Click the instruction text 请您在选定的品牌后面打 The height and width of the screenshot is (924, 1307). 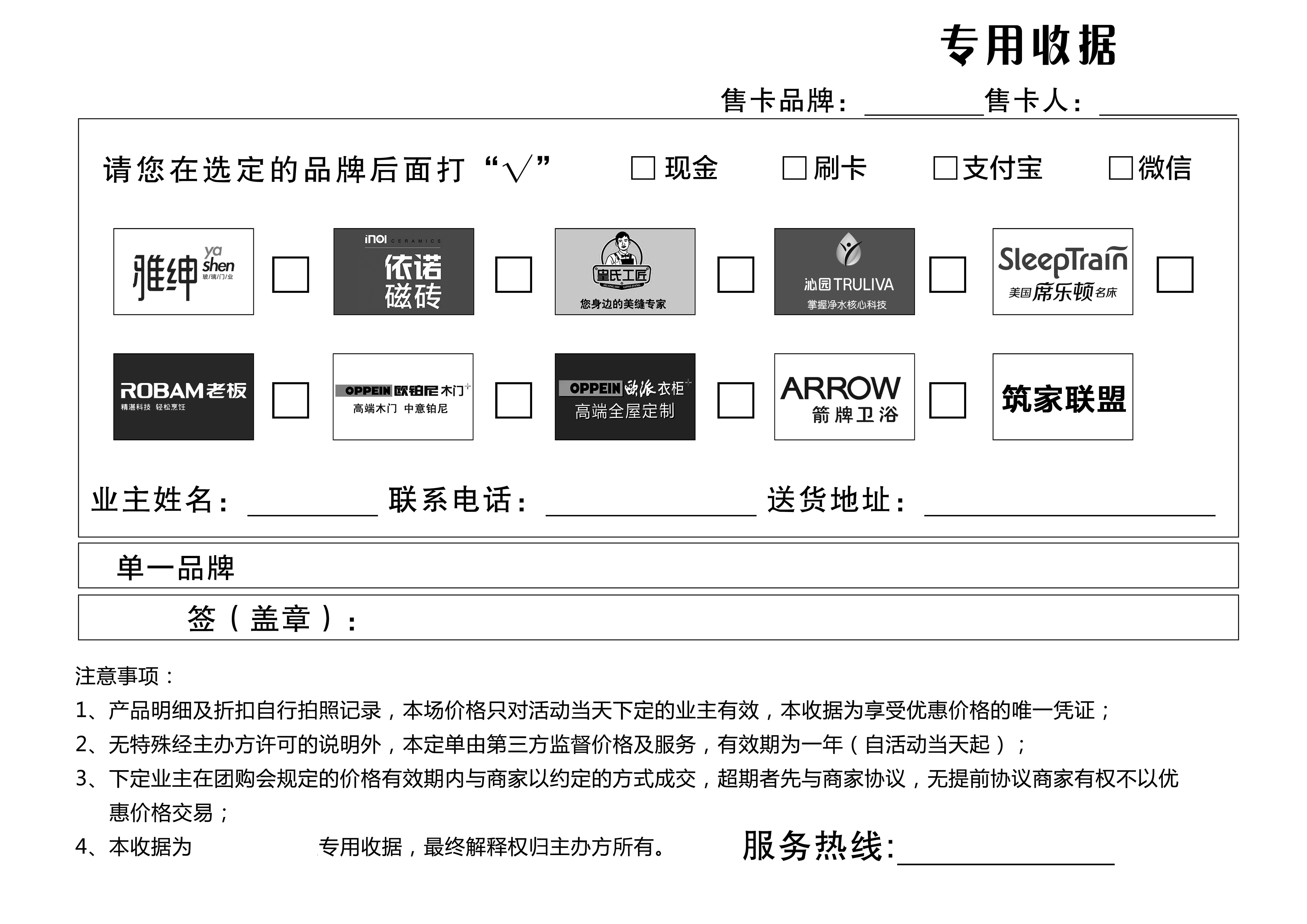coord(285,170)
